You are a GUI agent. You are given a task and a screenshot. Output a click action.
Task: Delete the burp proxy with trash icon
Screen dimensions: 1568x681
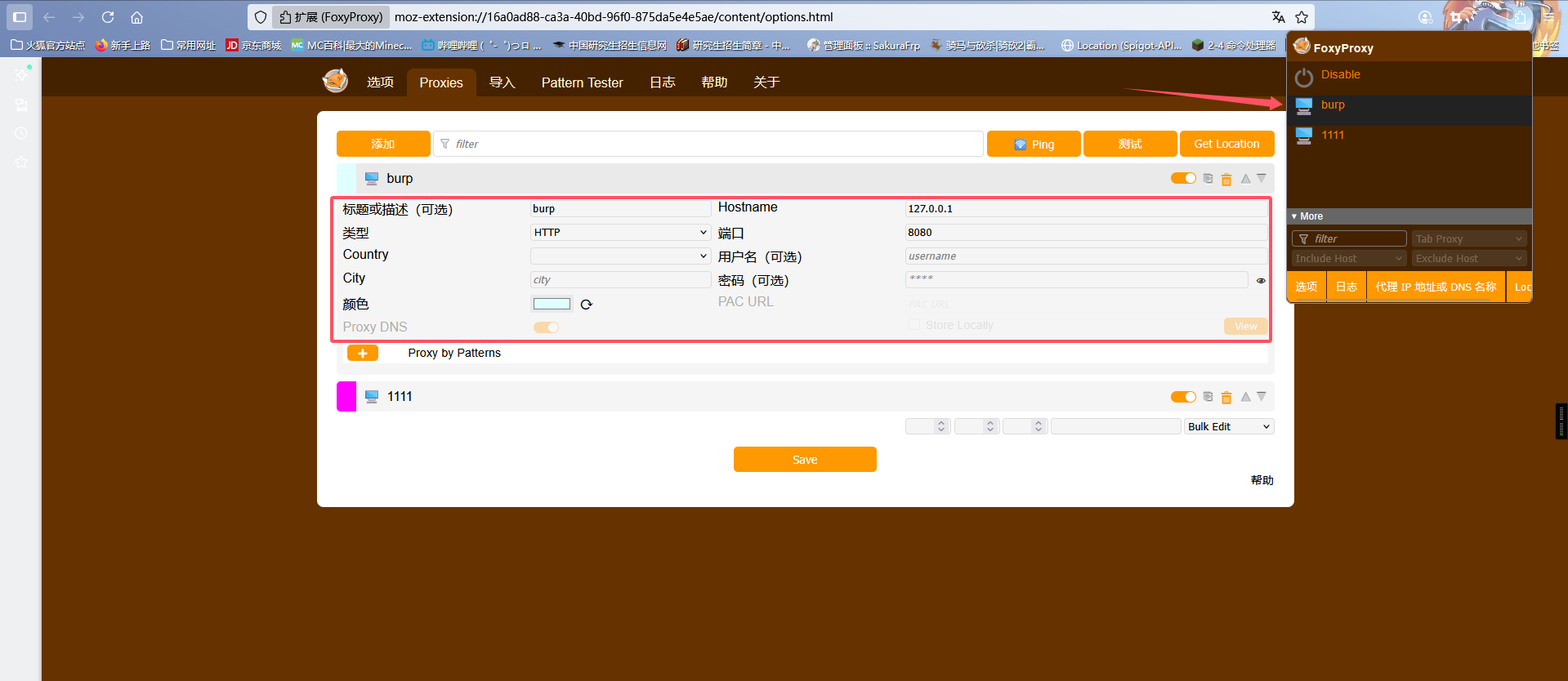click(1226, 179)
